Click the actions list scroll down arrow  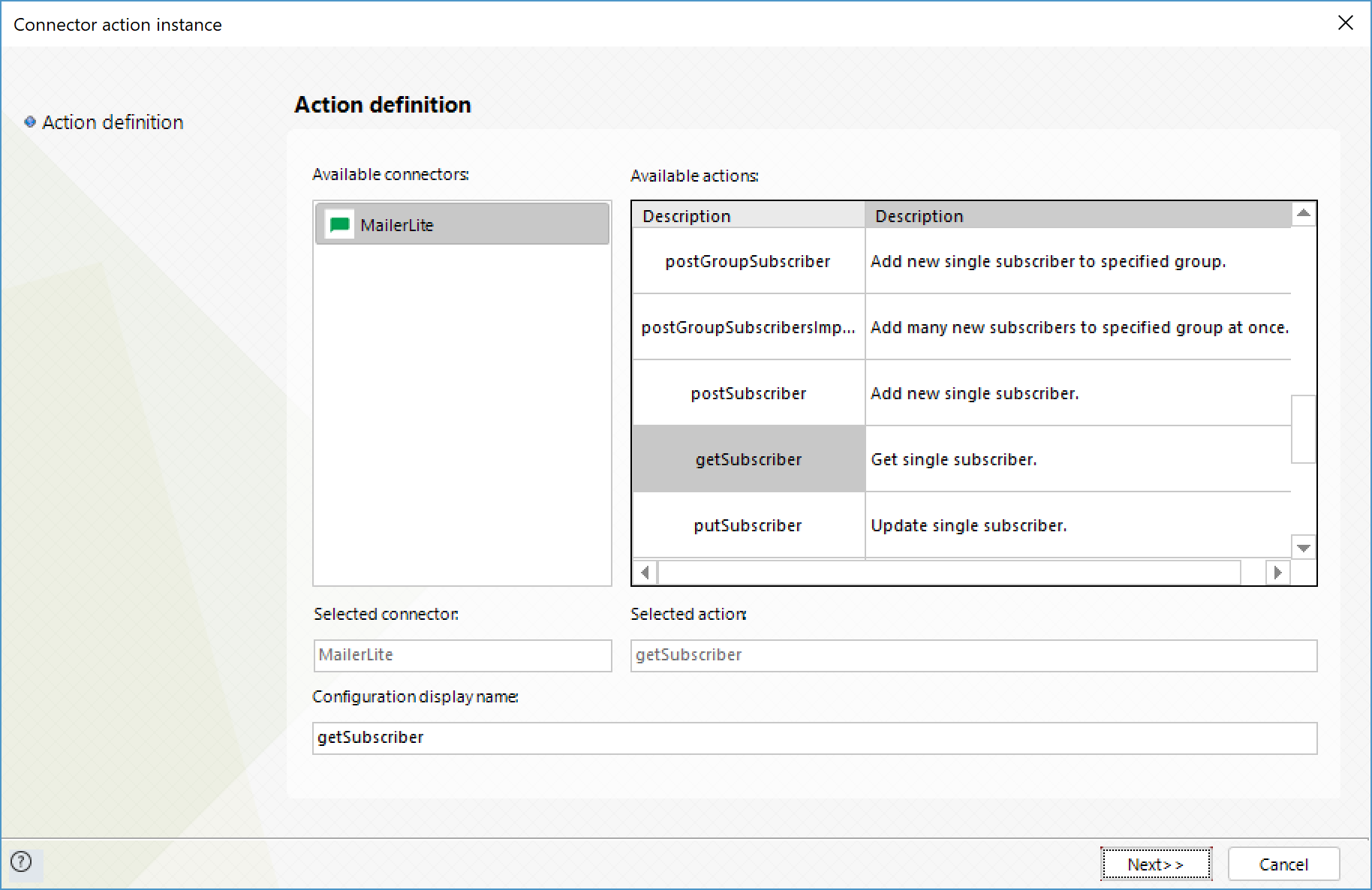1304,547
